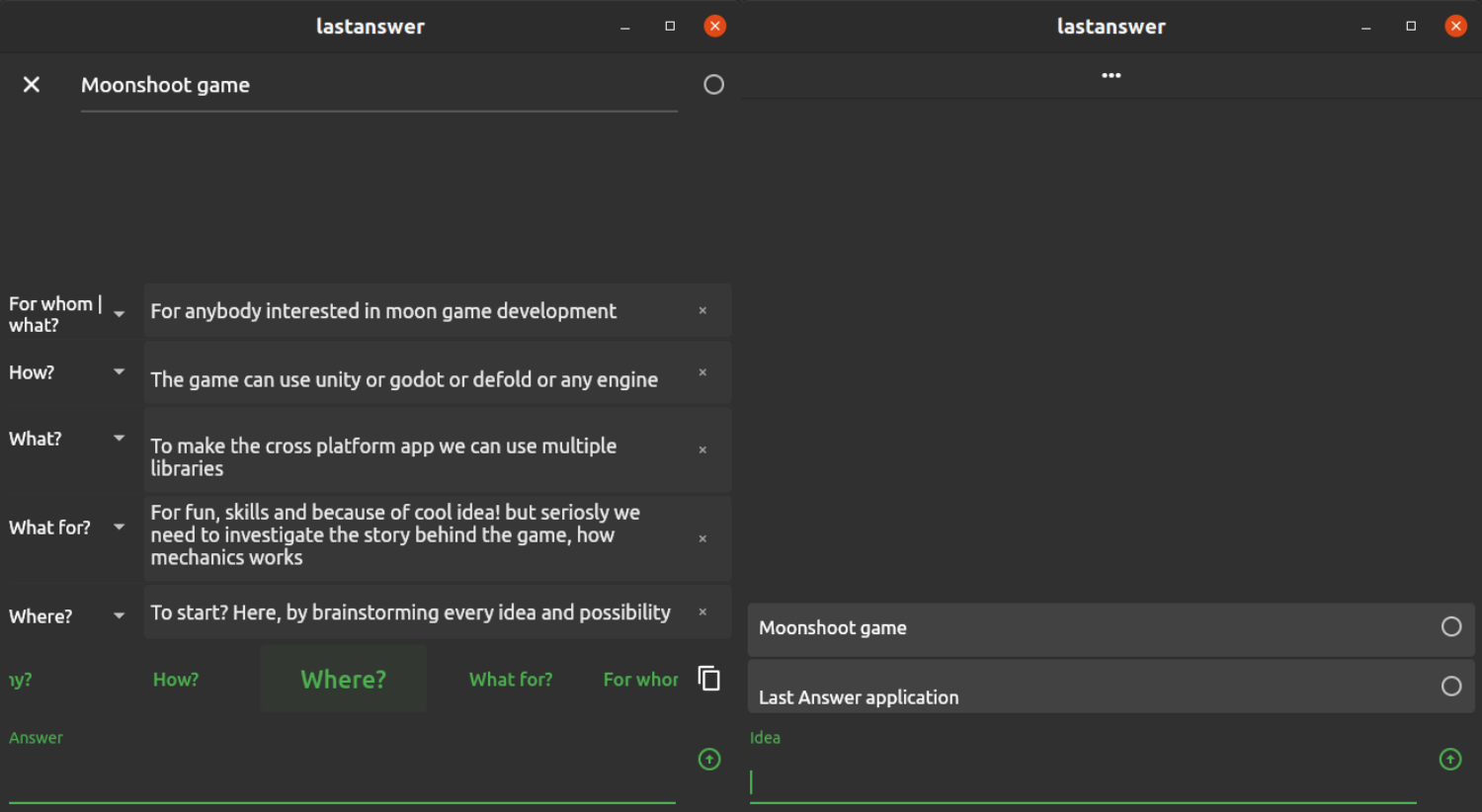Select the 'What for?' green question tab
This screenshot has height=812, width=1482.
point(511,680)
